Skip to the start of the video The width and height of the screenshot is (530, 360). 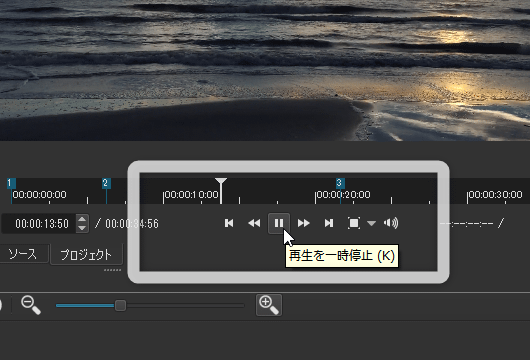tap(229, 223)
